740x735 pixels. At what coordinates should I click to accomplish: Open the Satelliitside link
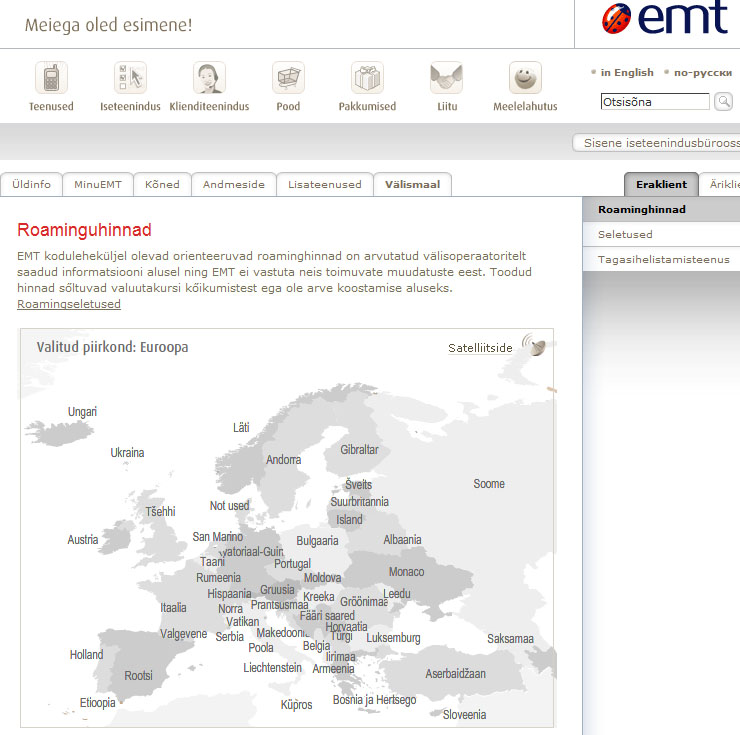pos(480,348)
